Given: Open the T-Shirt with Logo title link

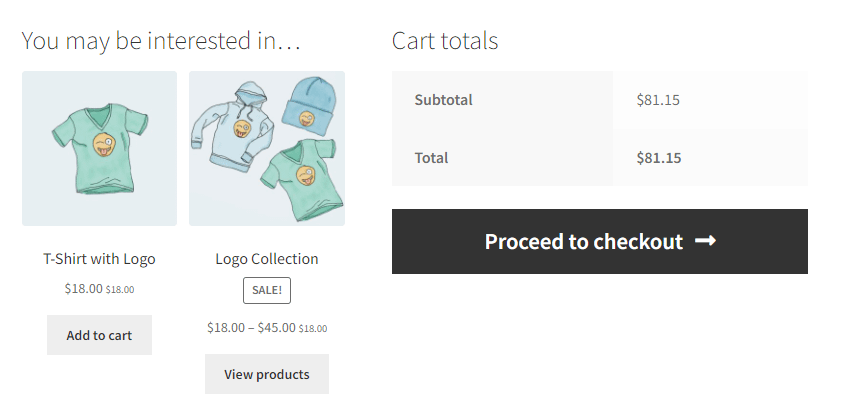Looking at the screenshot, I should (x=99, y=259).
